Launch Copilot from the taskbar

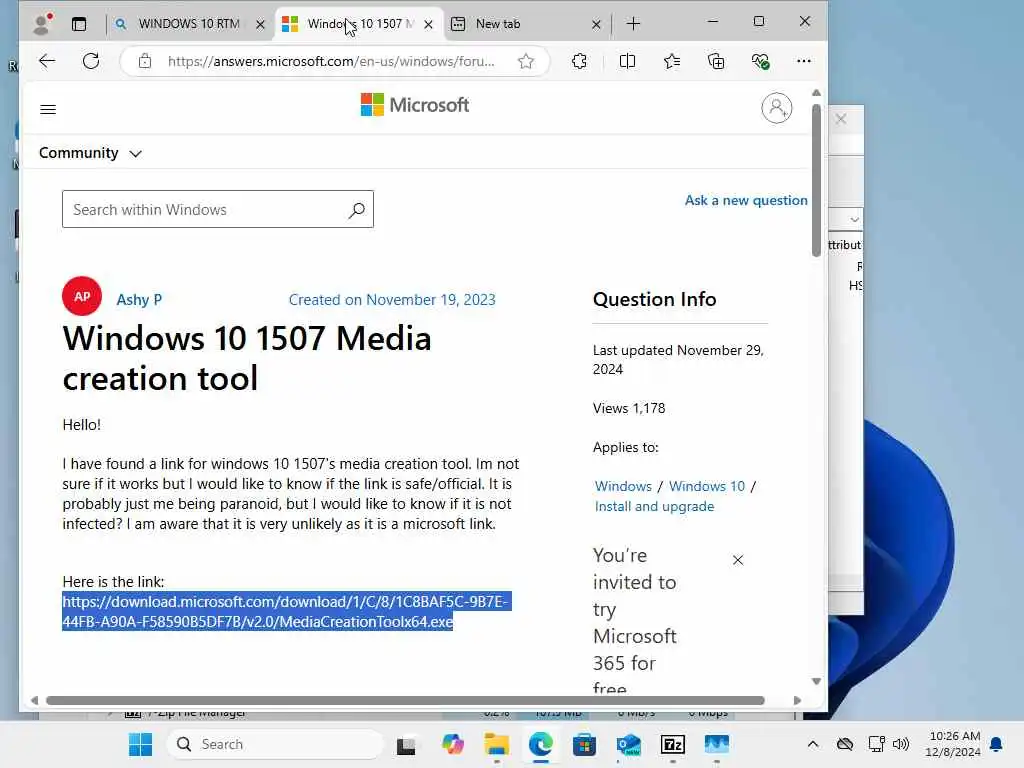point(452,744)
